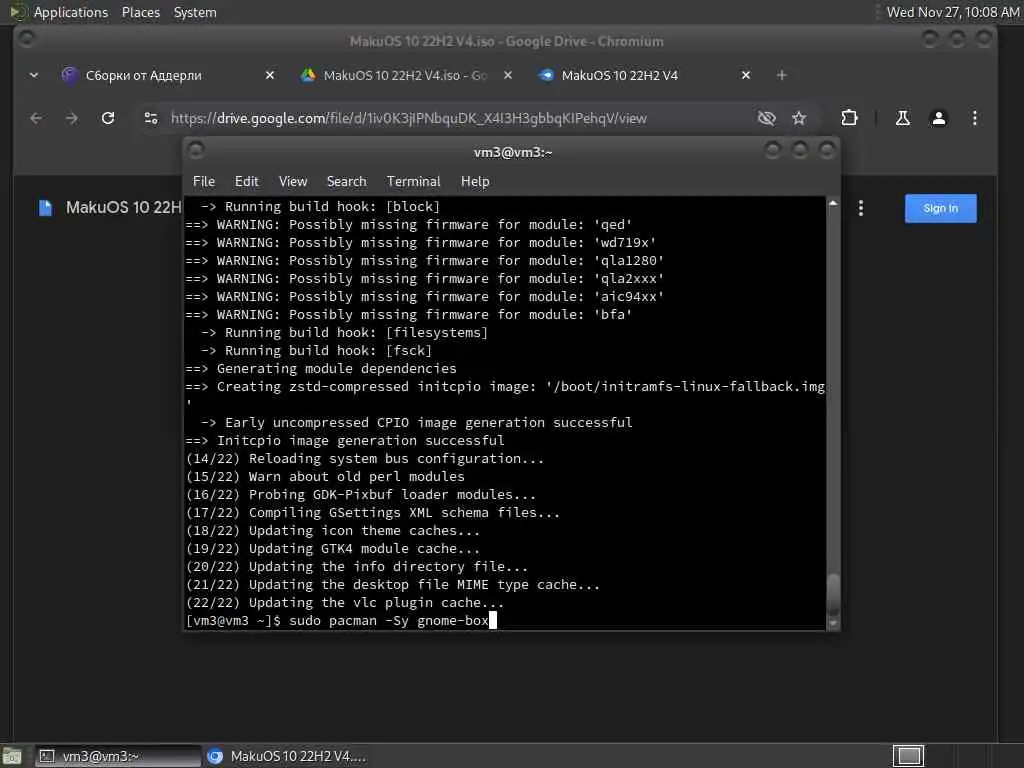Screen dimensions: 1024x768
Task: Go forward in Chromium browser
Action: (x=72, y=118)
